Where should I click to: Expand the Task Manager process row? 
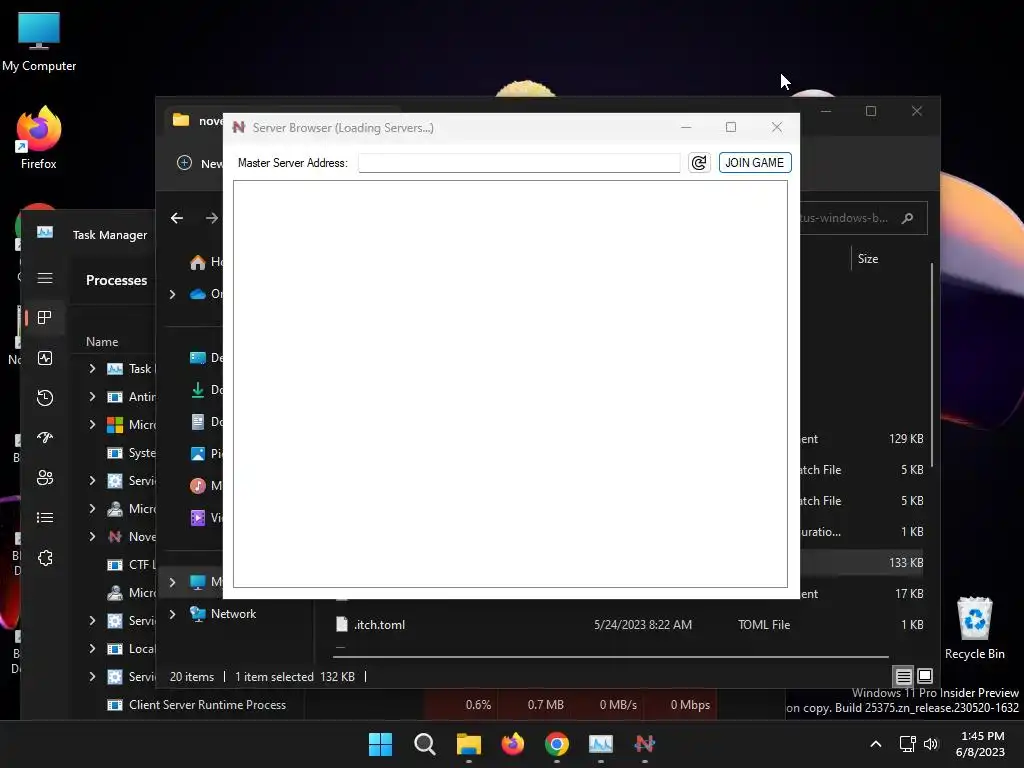pyautogui.click(x=92, y=369)
